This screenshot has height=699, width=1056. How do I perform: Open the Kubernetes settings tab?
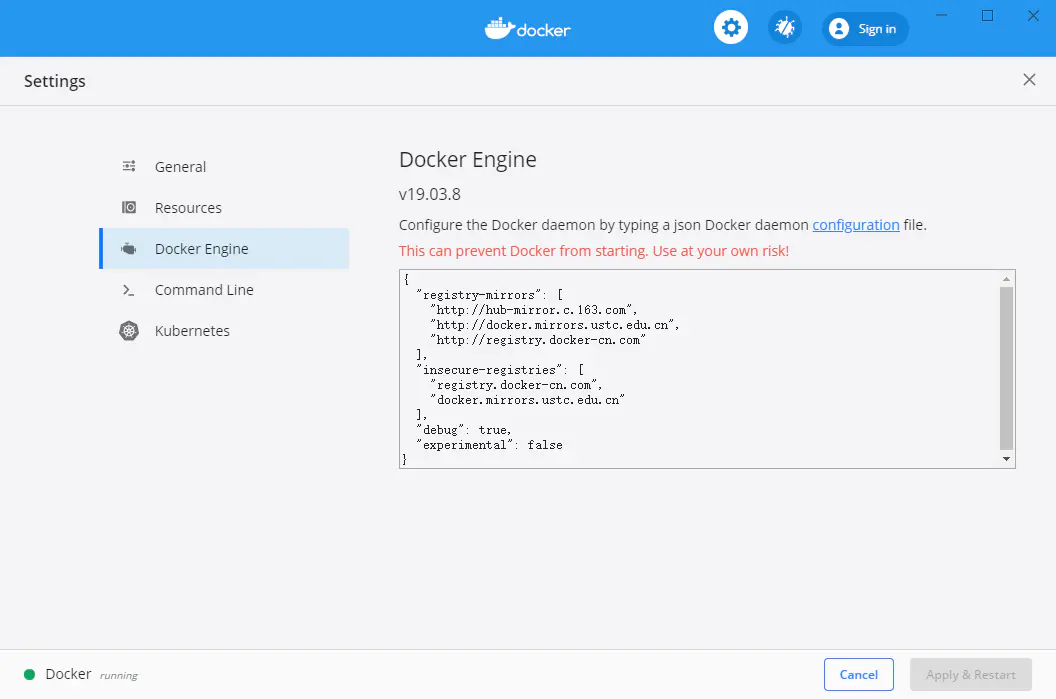tap(224, 331)
